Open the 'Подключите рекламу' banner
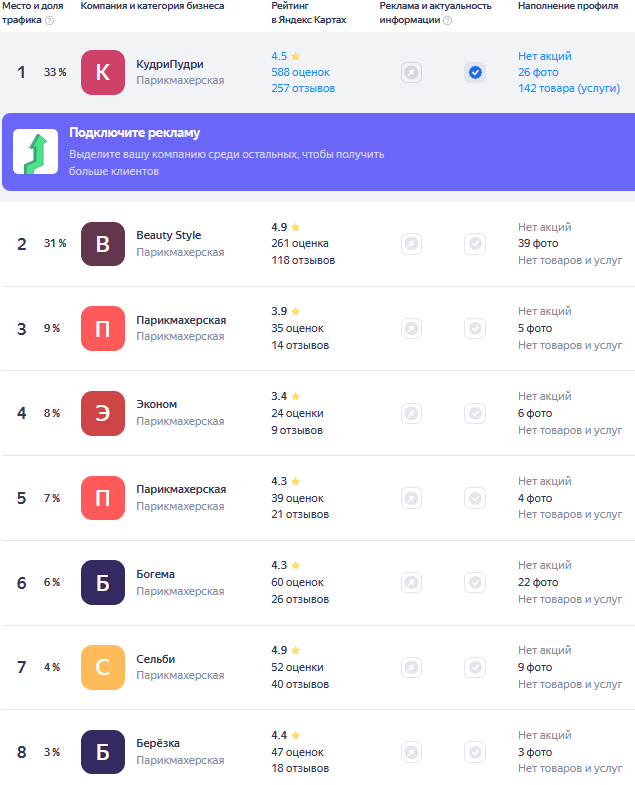 pos(319,152)
